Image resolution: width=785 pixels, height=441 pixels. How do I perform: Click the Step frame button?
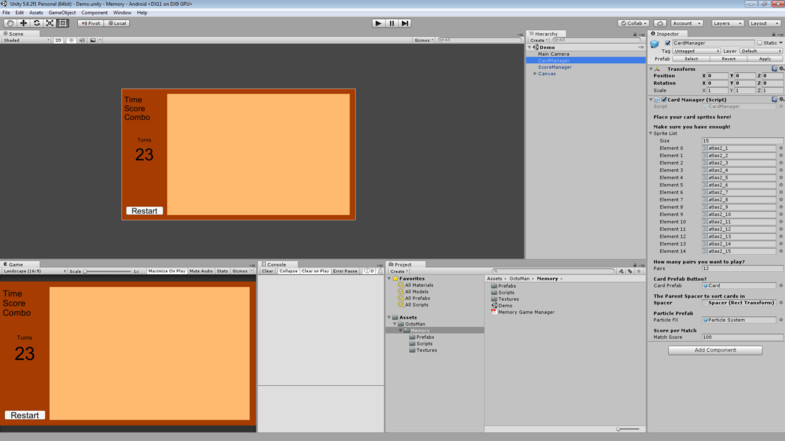click(405, 23)
